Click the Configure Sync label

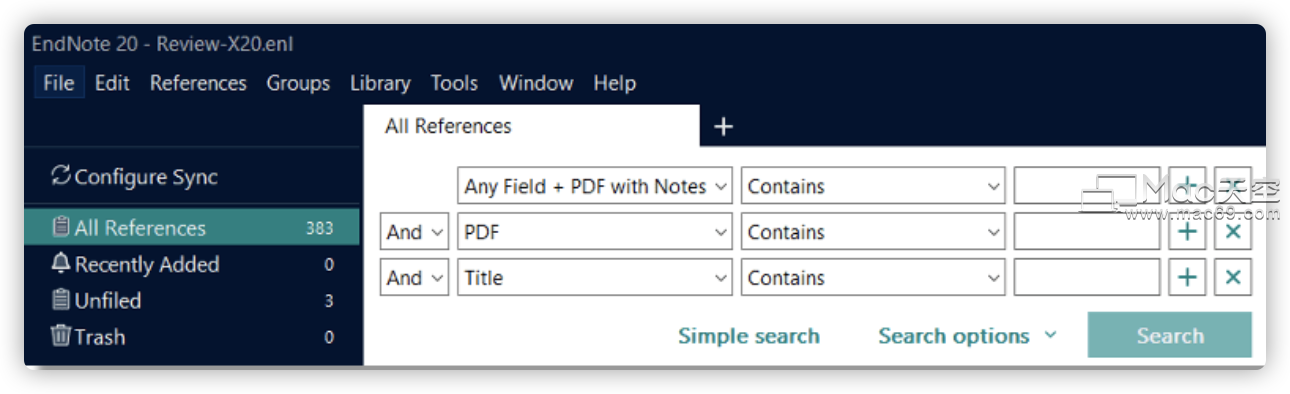pyautogui.click(x=146, y=177)
